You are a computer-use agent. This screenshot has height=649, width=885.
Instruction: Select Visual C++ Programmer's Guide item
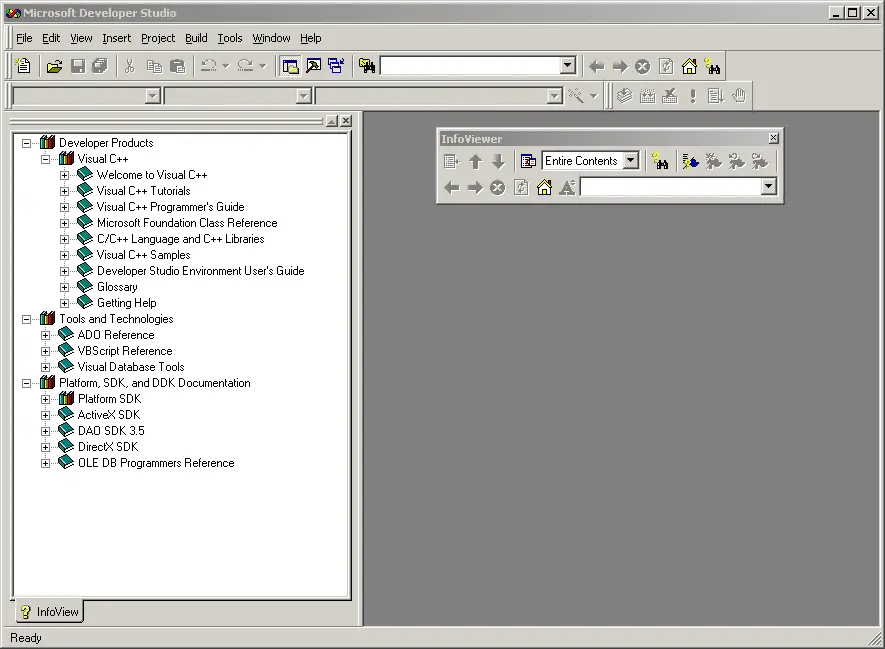click(170, 207)
